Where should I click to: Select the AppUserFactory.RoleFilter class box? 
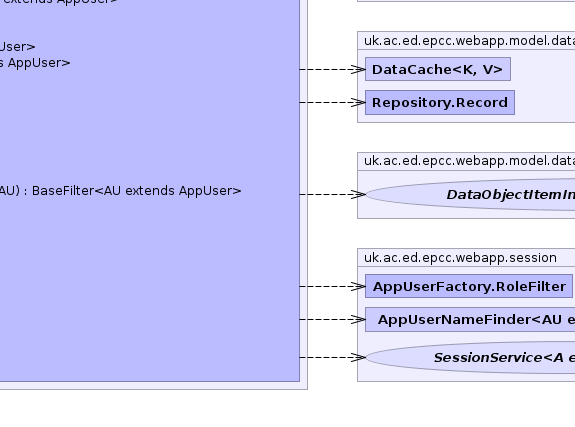click(469, 286)
